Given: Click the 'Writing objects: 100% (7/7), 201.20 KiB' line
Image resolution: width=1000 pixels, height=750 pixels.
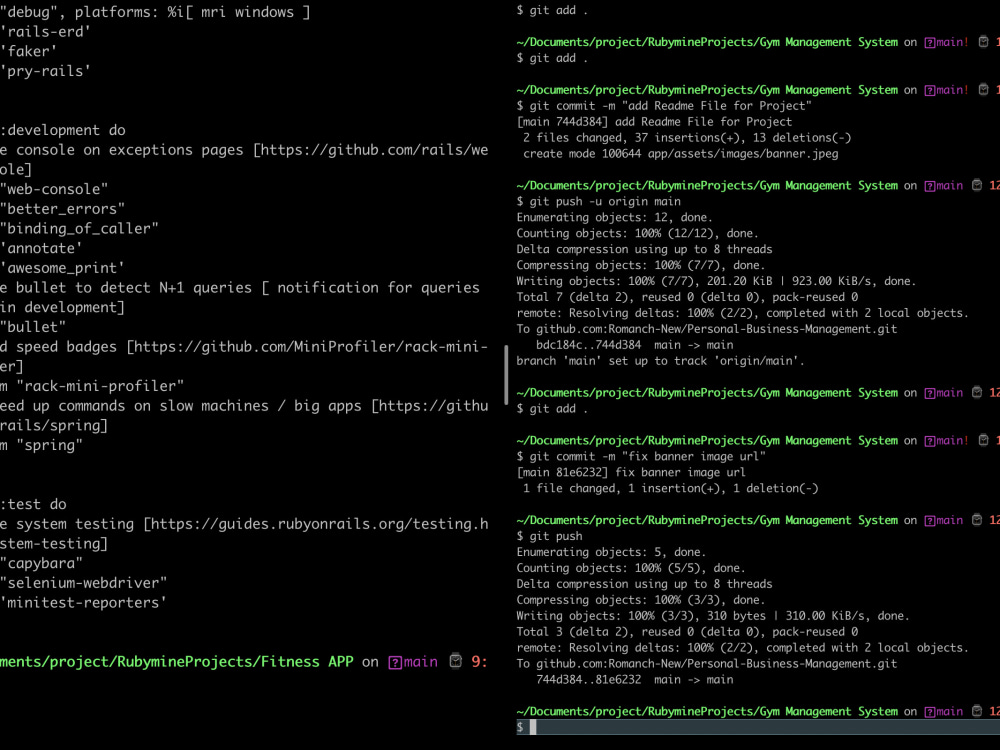Looking at the screenshot, I should pos(716,281).
